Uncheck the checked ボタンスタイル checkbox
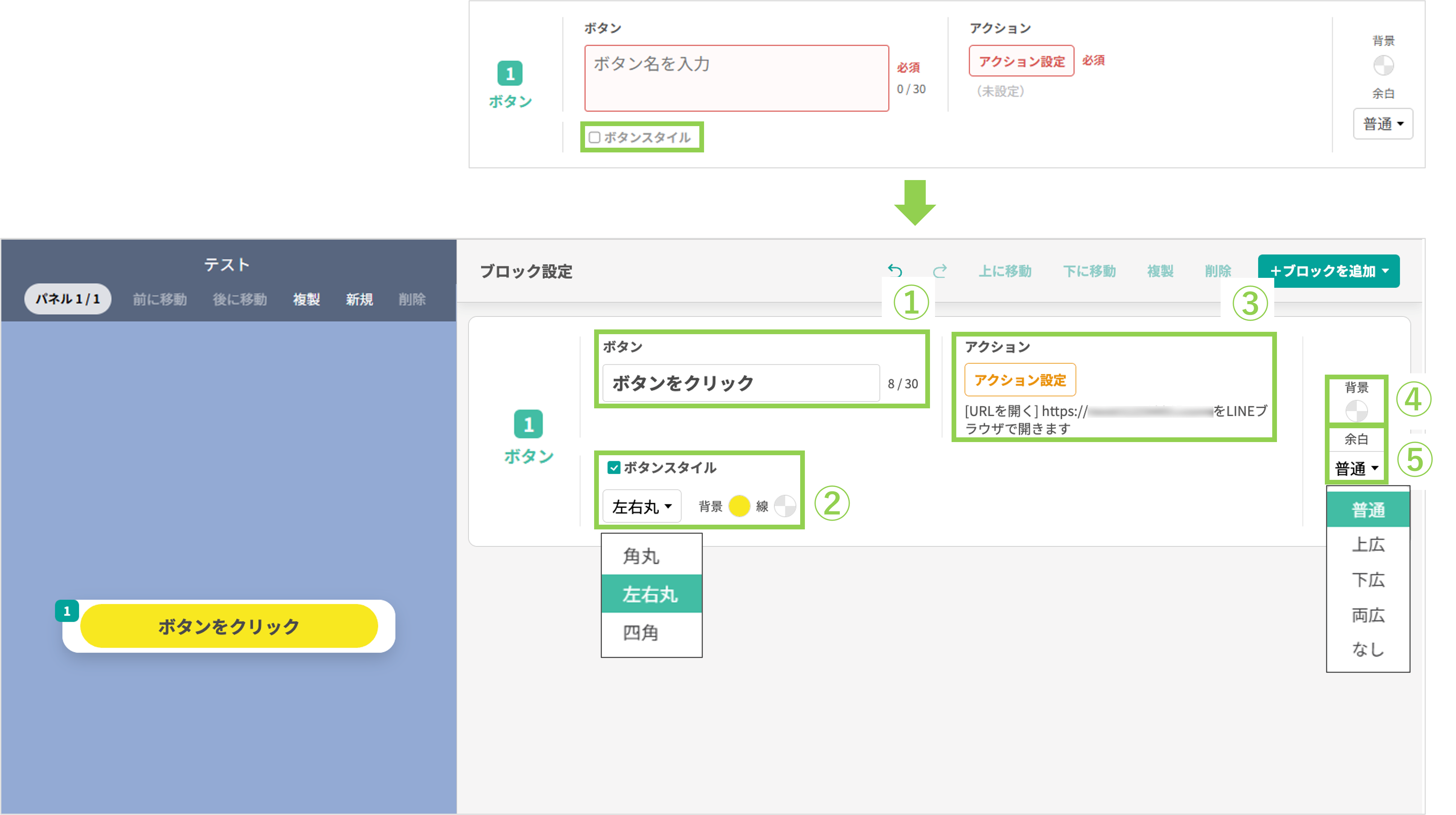Image resolution: width=1456 pixels, height=815 pixels. 614,467
